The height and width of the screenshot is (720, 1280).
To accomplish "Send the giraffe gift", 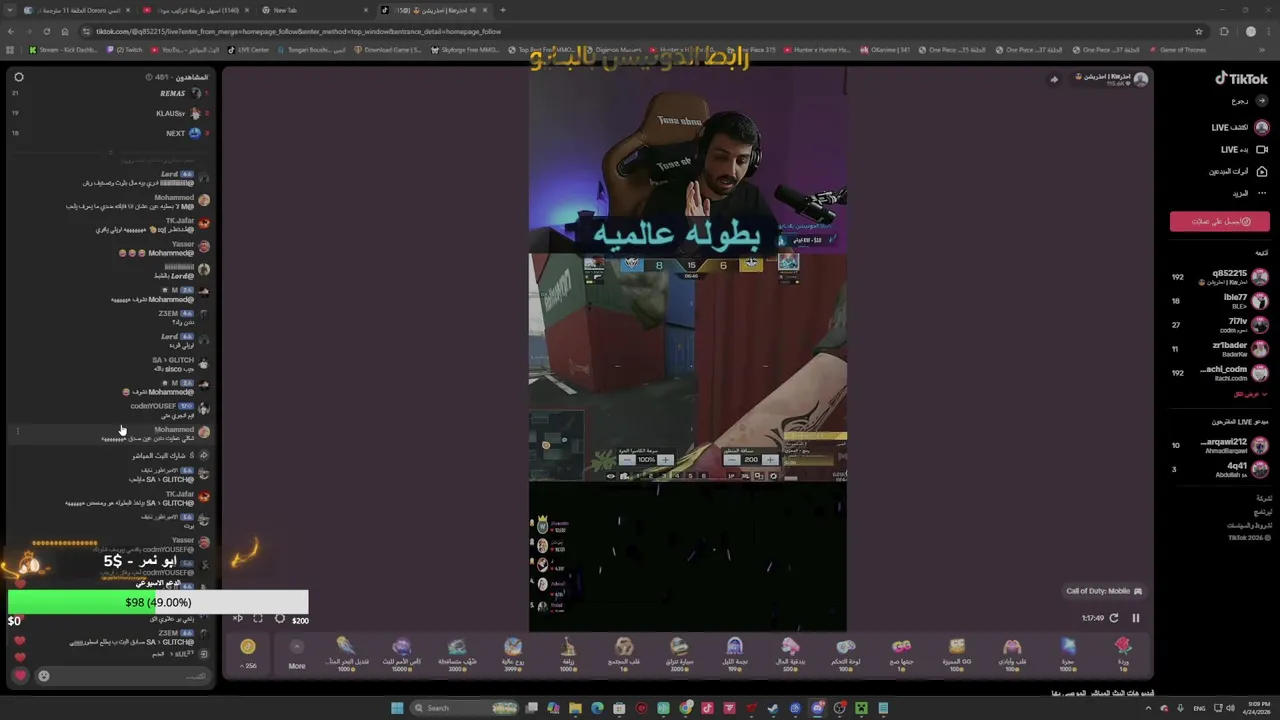I will pyautogui.click(x=568, y=653).
